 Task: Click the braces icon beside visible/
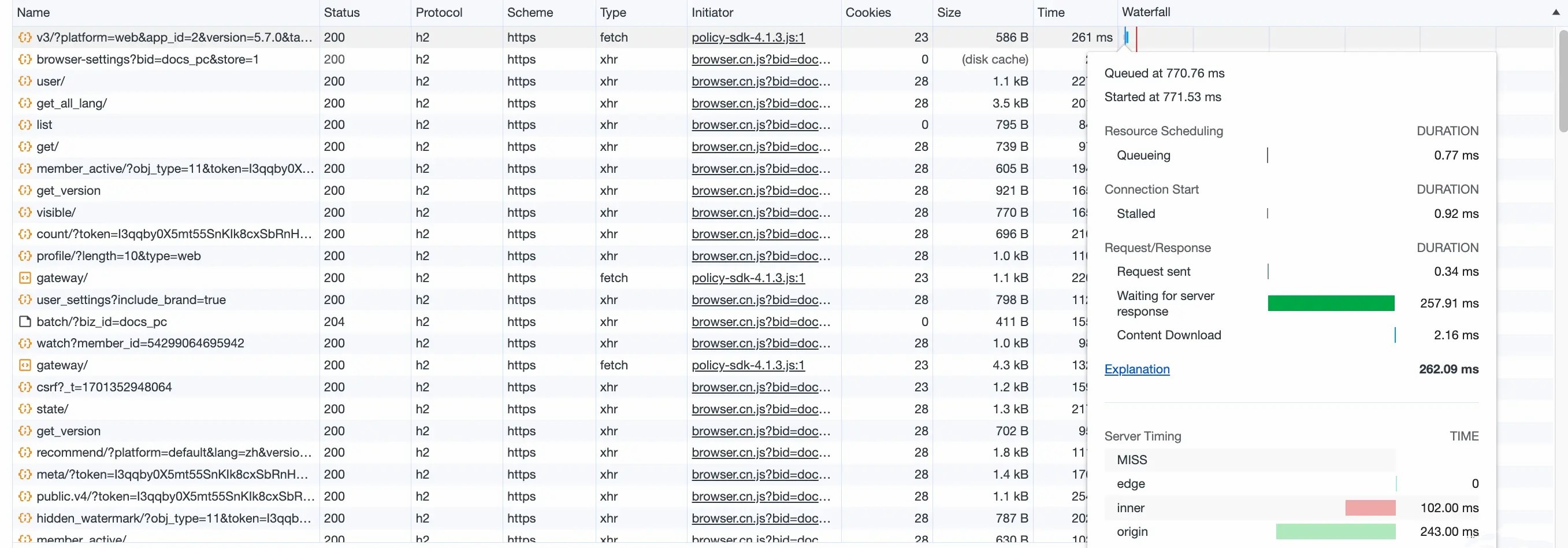[24, 213]
